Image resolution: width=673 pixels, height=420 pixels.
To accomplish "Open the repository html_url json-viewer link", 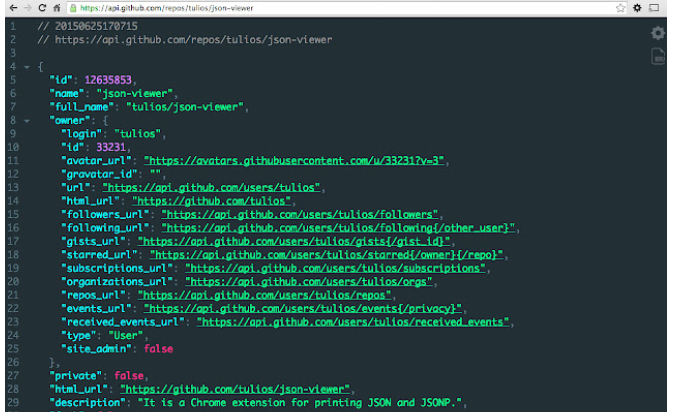I will [235, 389].
